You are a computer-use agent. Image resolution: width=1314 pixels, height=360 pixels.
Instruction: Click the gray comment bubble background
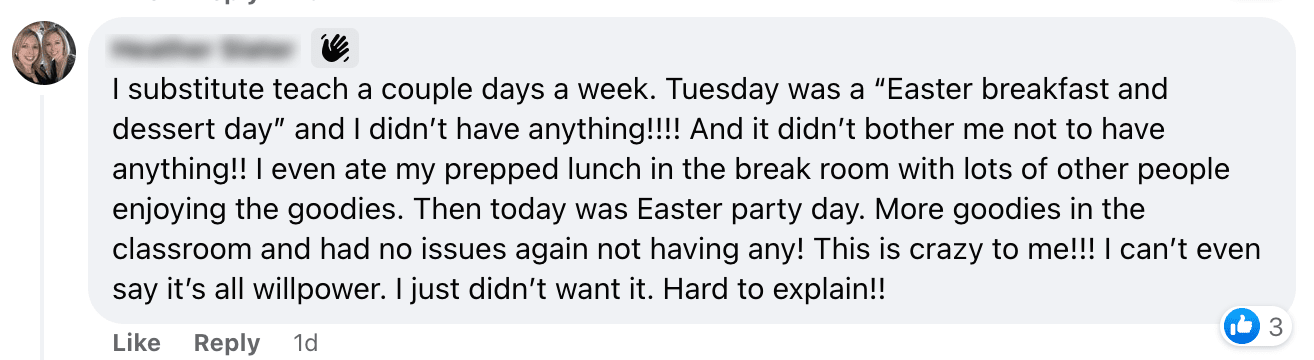(690, 170)
